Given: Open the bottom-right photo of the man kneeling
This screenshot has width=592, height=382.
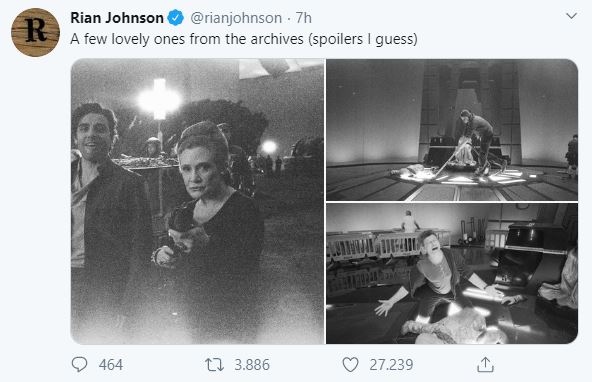Looking at the screenshot, I should pos(452,273).
